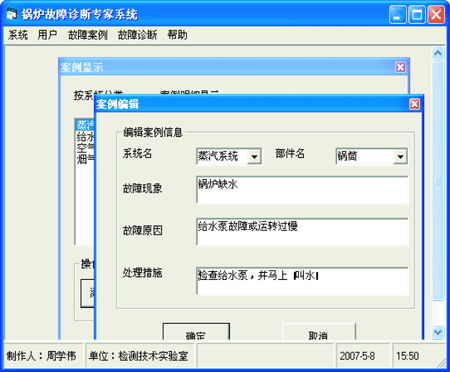Open the 故障诊断 menu
Image resolution: width=450 pixels, height=372 pixels.
[137, 35]
